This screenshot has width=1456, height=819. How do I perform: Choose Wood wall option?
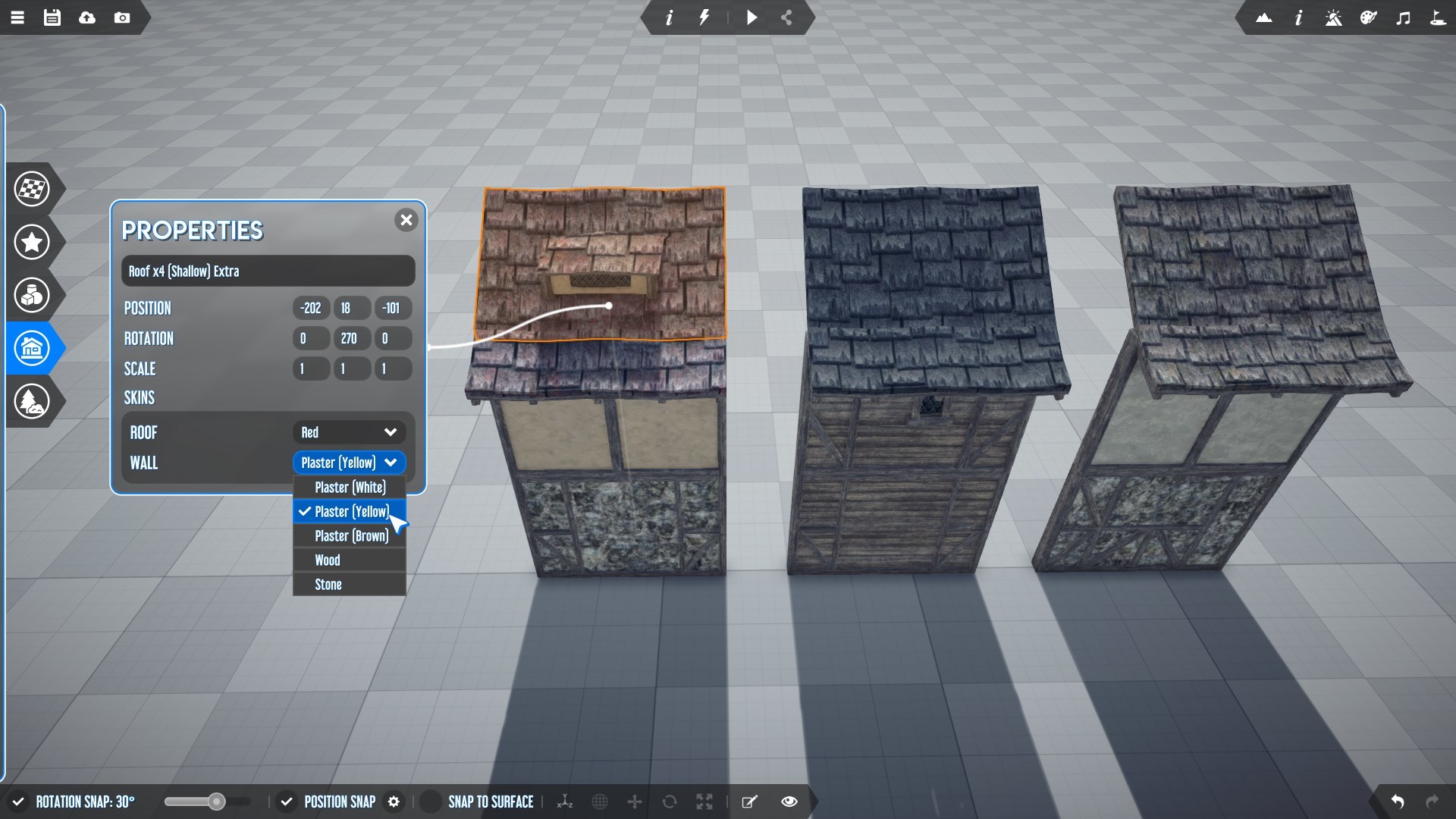point(349,560)
